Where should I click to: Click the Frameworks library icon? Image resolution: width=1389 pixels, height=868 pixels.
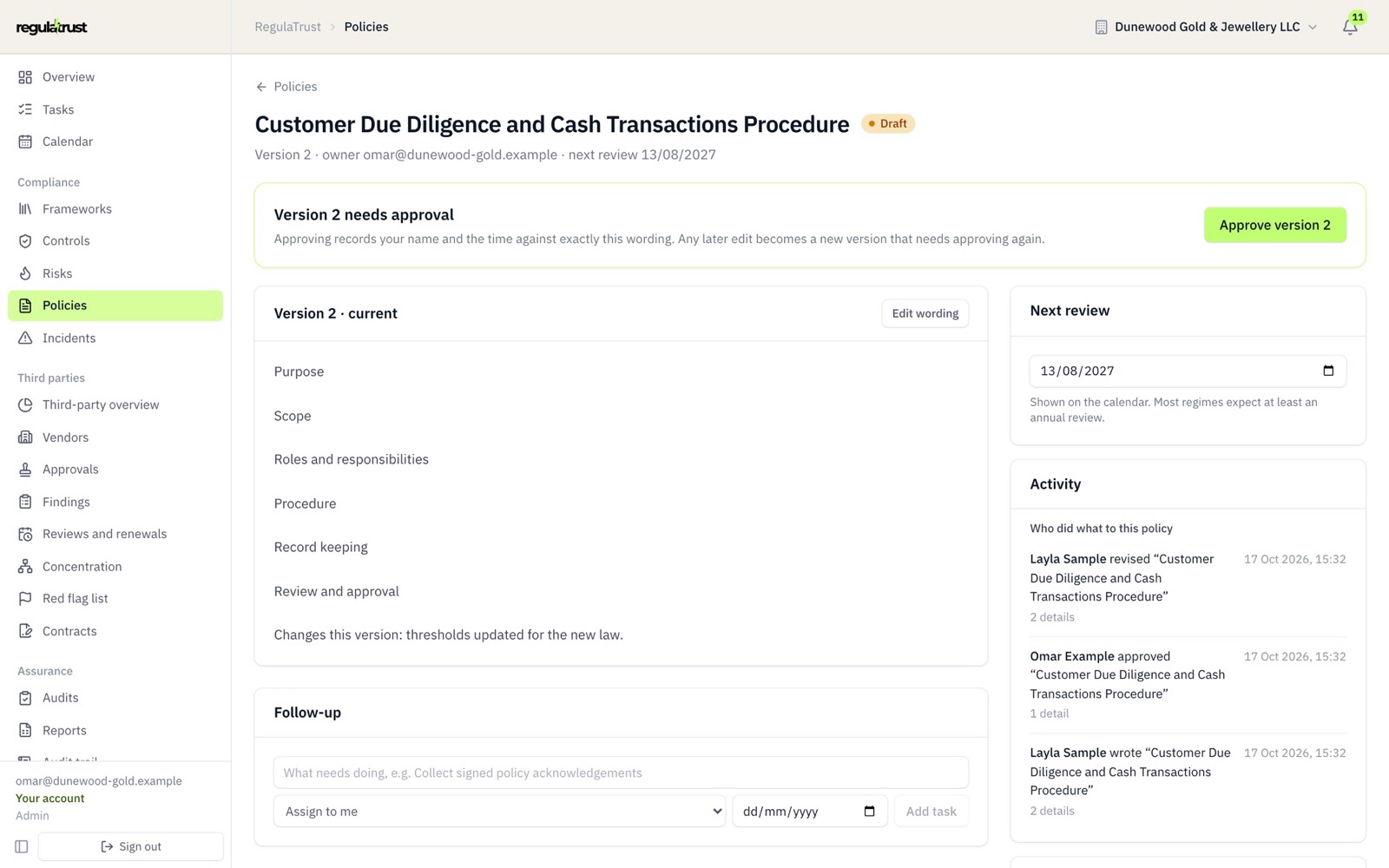coord(25,209)
